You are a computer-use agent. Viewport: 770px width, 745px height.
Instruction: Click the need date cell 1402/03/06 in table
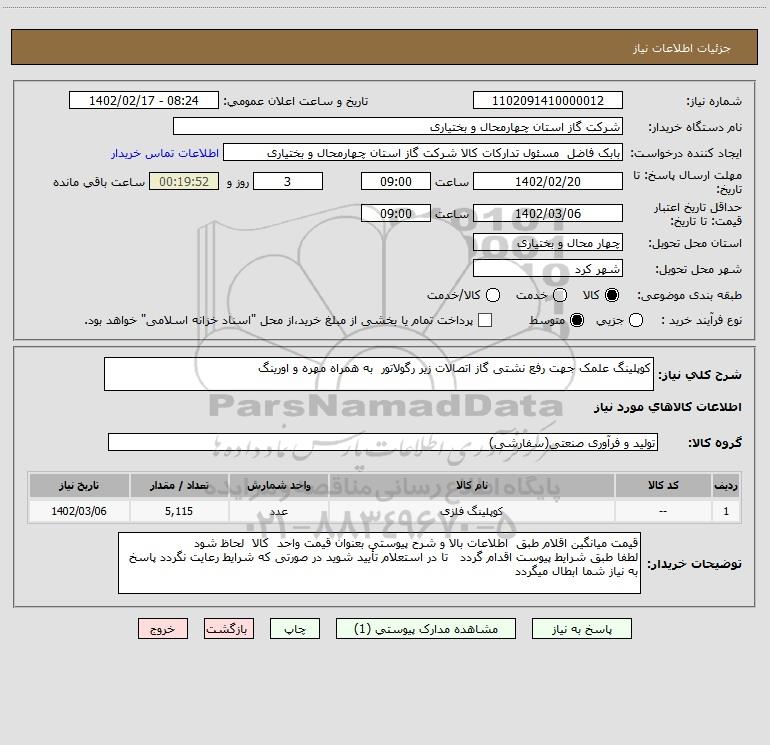tap(79, 511)
